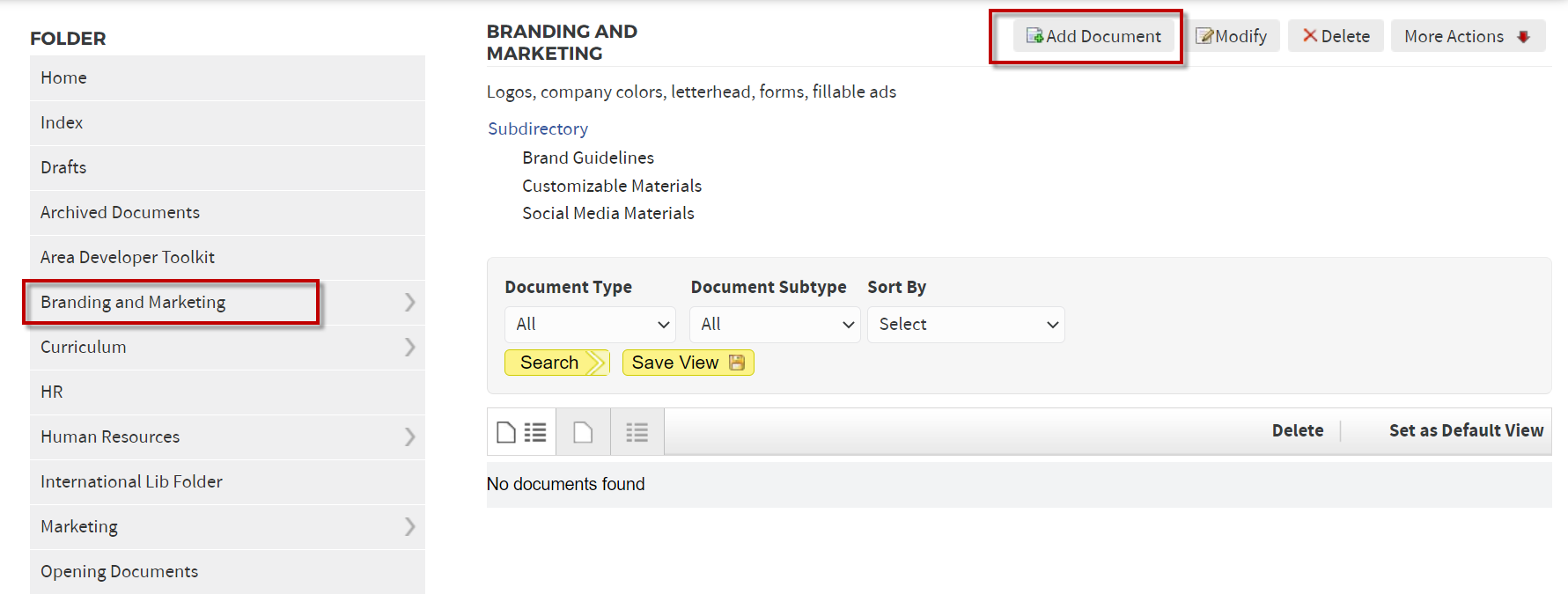
Task: Open the Document Type dropdown
Action: click(x=590, y=325)
